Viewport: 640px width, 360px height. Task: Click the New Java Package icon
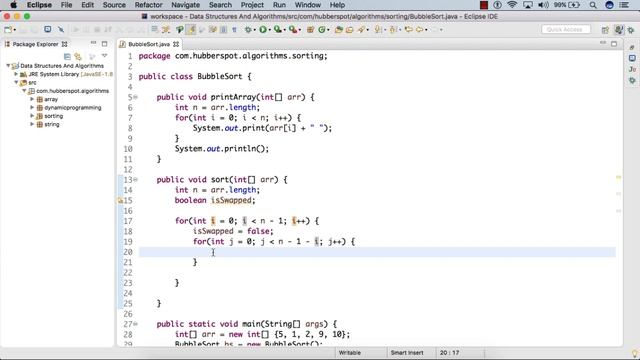pos(310,29)
